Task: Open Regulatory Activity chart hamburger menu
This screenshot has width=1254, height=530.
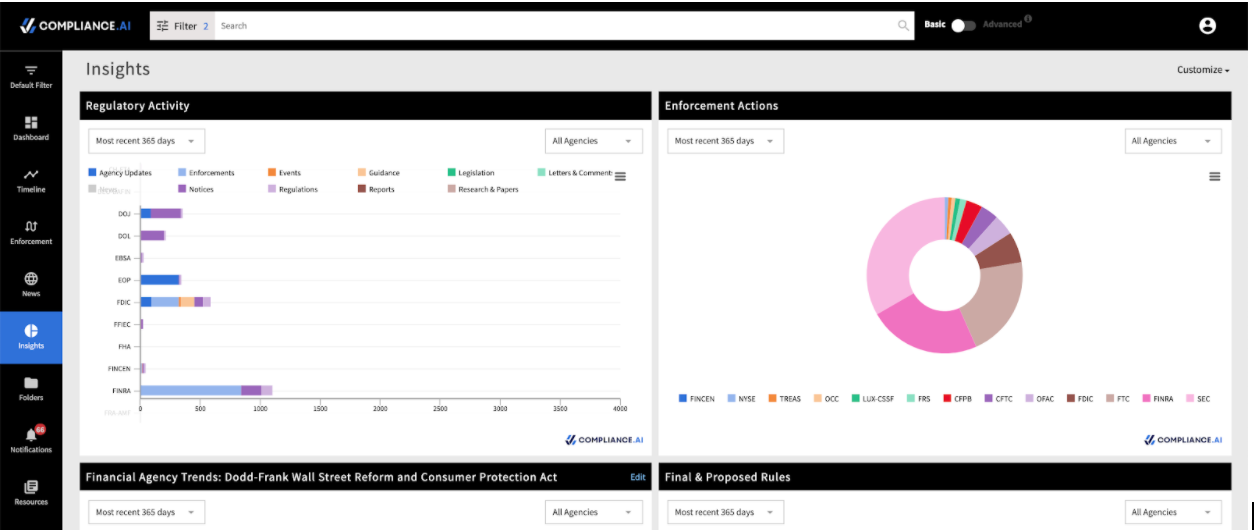Action: click(x=620, y=176)
